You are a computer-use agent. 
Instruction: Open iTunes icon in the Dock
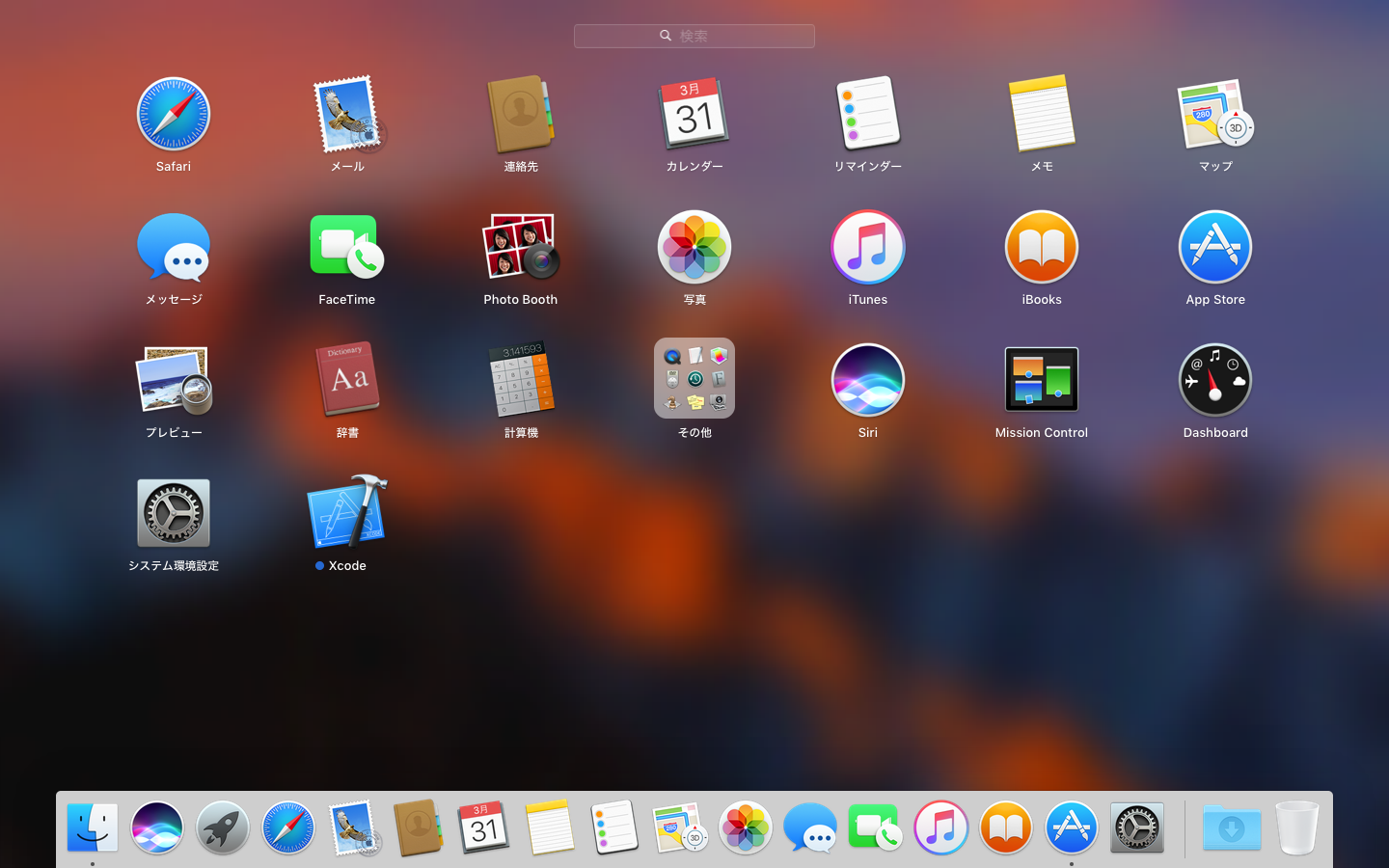pyautogui.click(x=941, y=827)
